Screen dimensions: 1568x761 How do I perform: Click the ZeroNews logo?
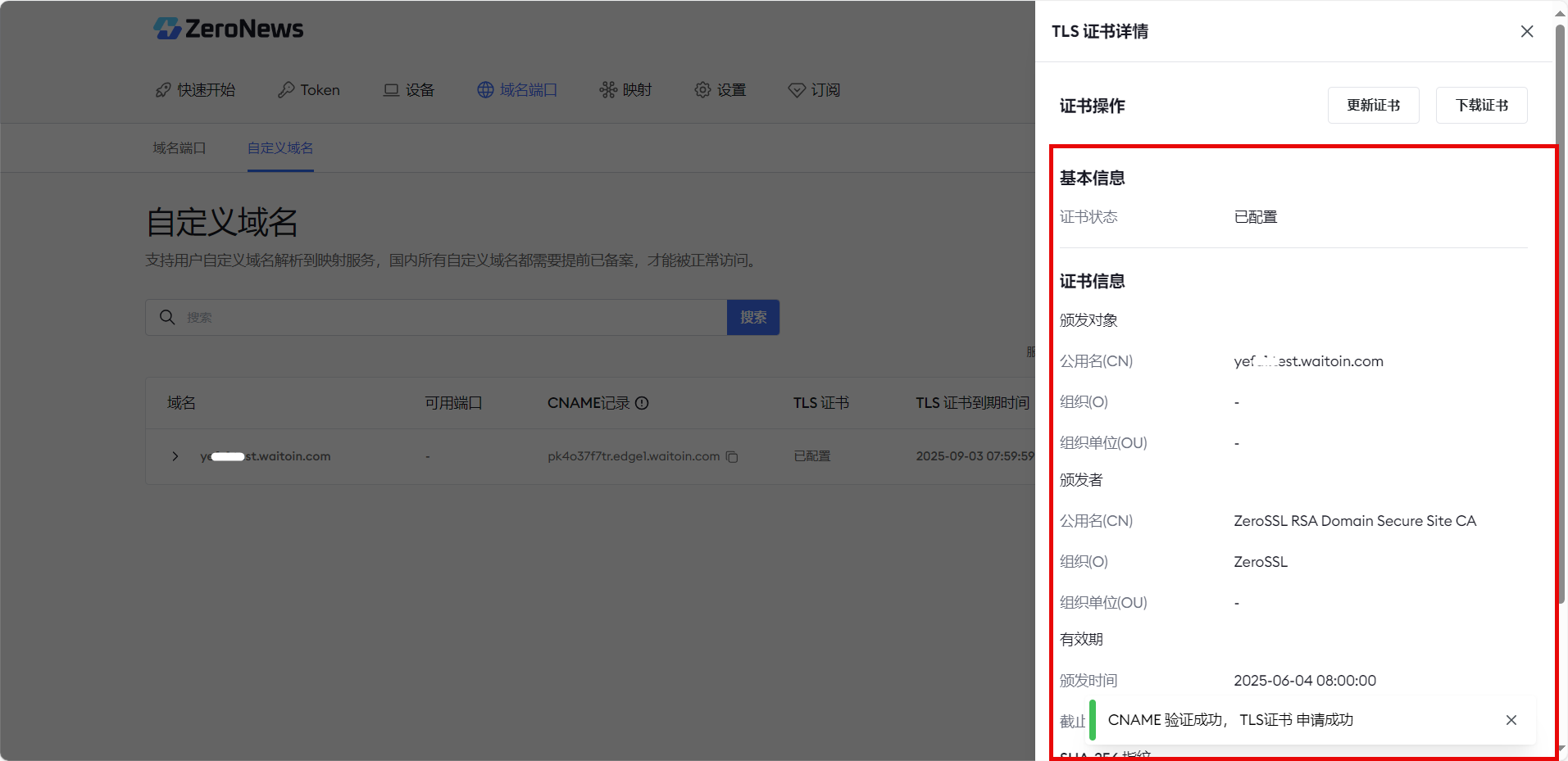(x=228, y=29)
